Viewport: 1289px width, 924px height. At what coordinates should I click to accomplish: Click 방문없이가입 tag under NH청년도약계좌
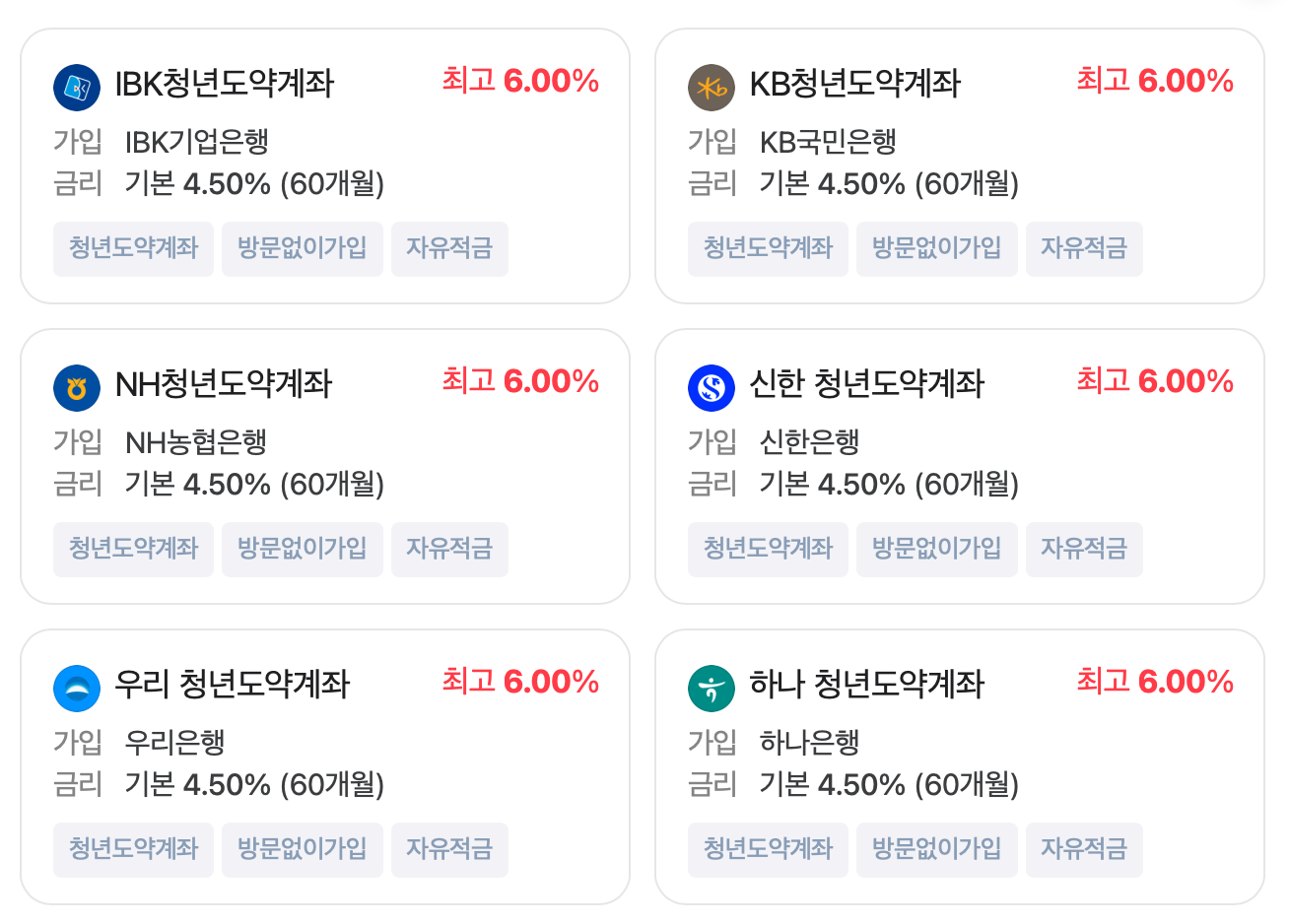point(302,550)
